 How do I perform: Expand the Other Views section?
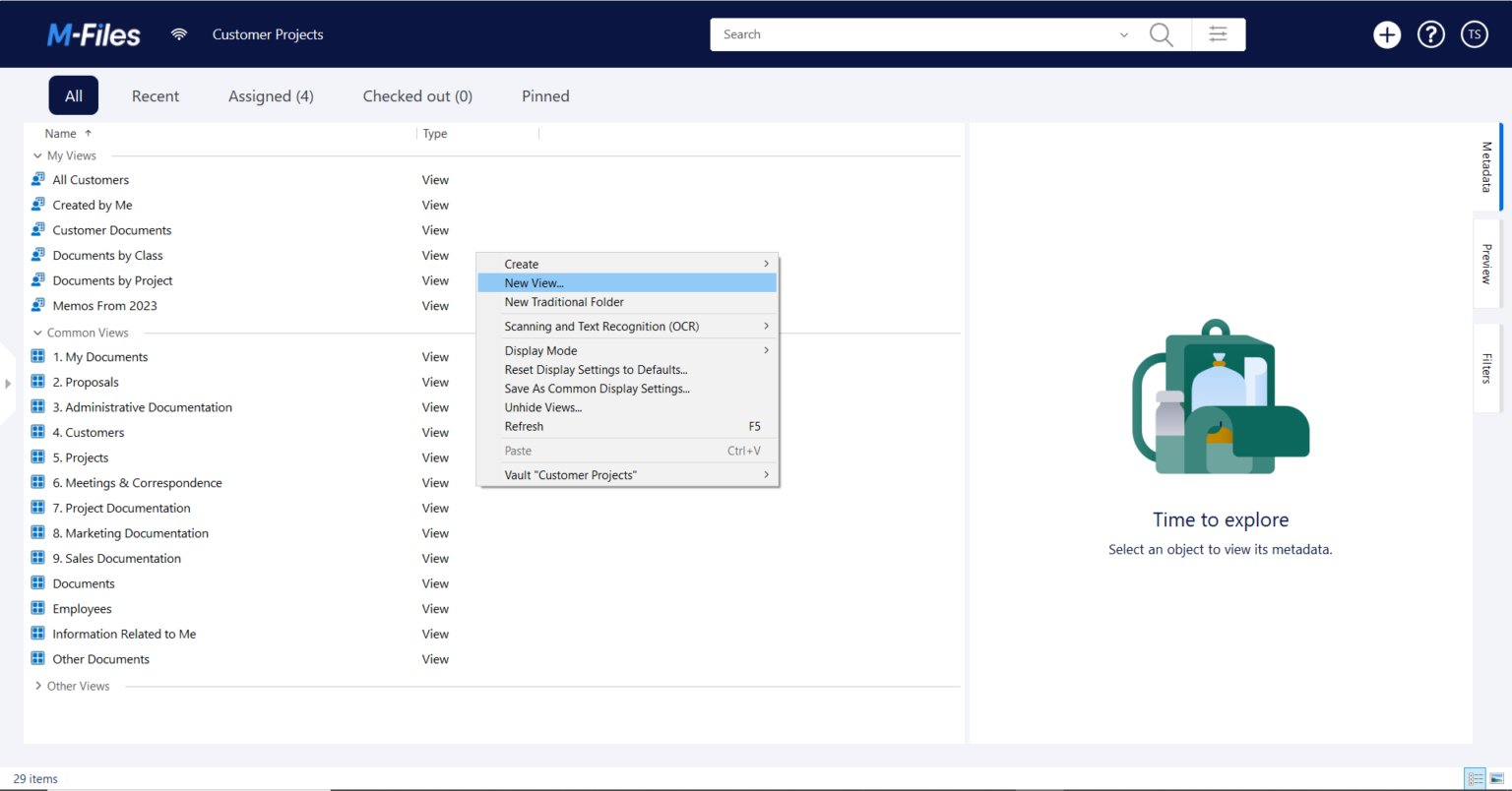(x=38, y=686)
